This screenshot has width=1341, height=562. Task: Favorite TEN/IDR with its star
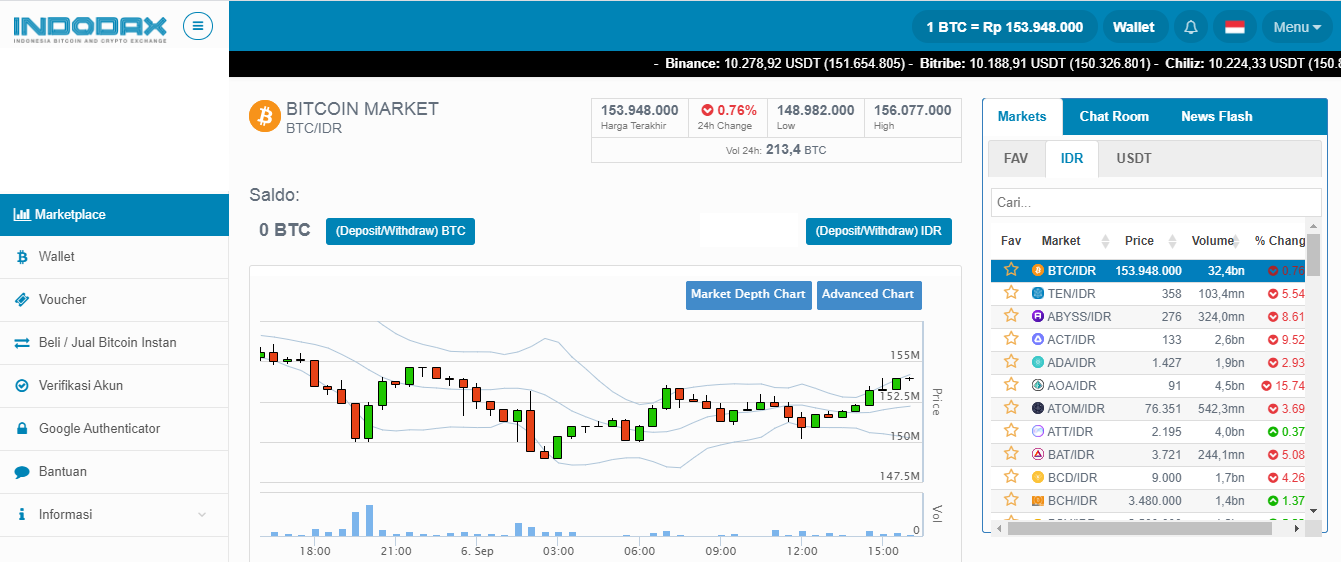click(x=1011, y=293)
